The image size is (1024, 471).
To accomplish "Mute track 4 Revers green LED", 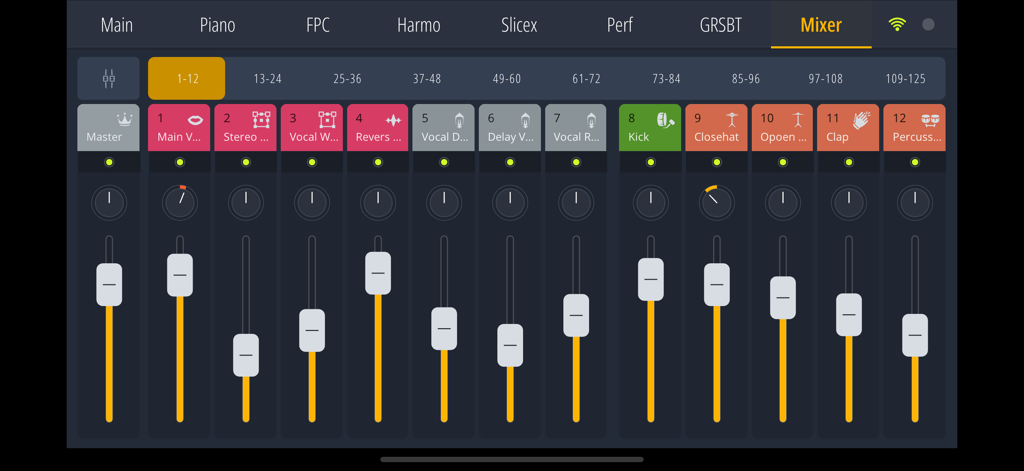I will [377, 162].
